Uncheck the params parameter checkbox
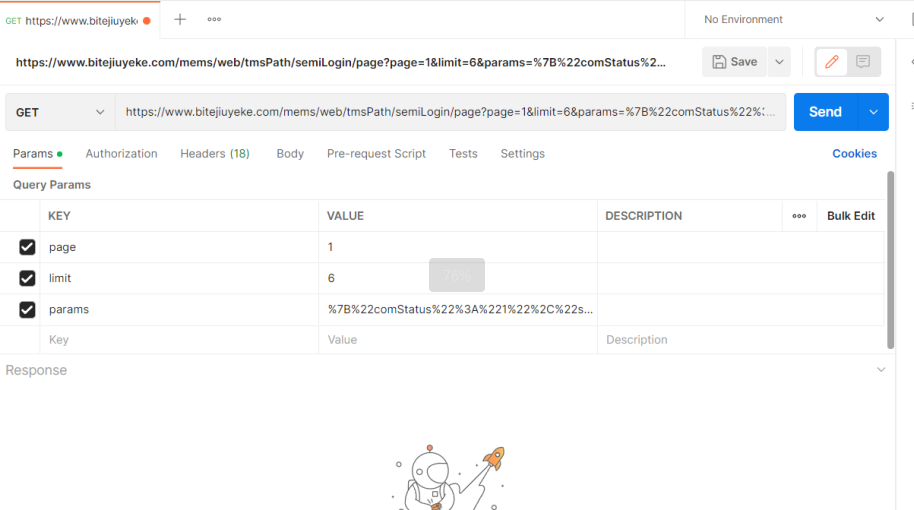 click(27, 309)
